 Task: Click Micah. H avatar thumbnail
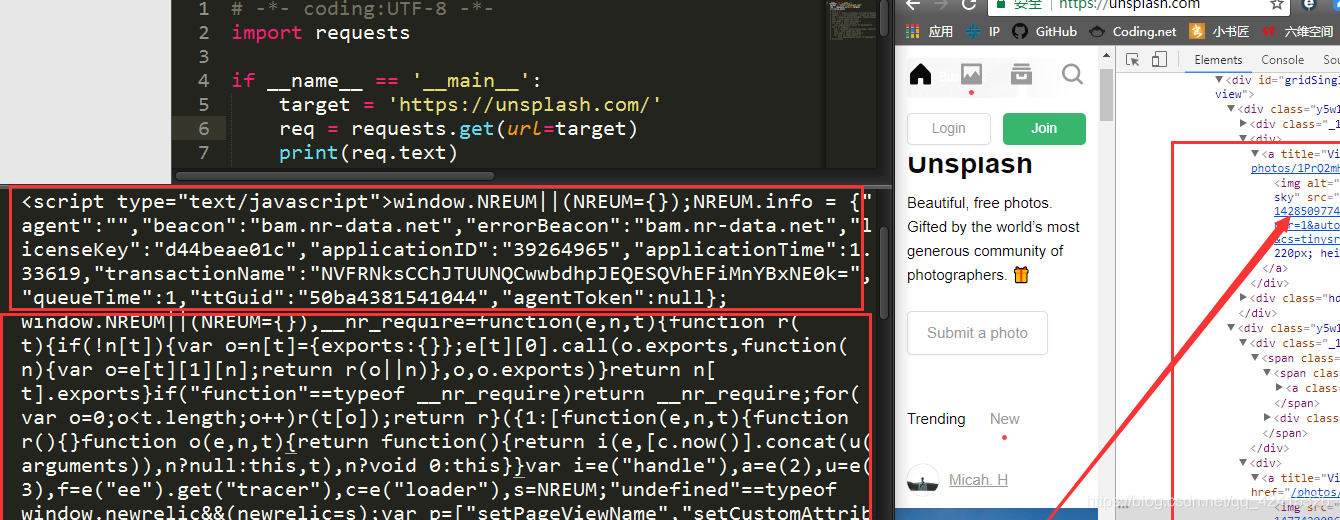(923, 480)
